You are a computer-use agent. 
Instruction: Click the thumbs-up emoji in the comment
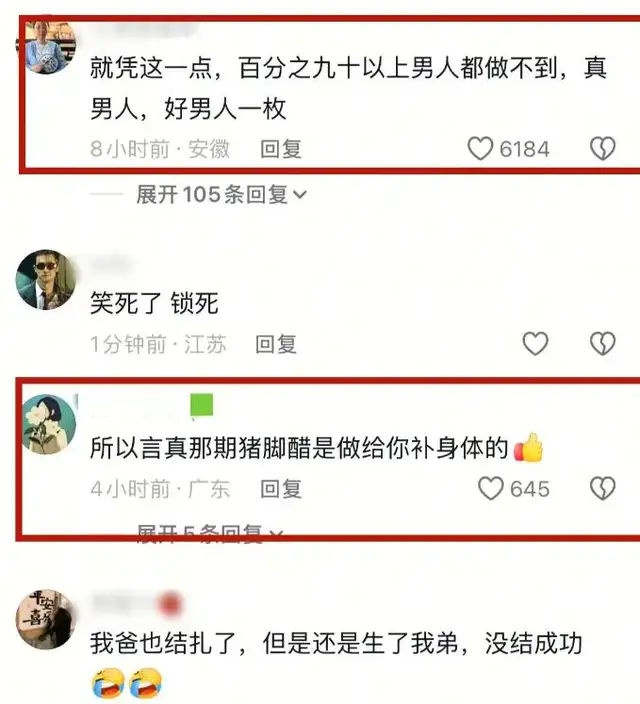pyautogui.click(x=528, y=448)
